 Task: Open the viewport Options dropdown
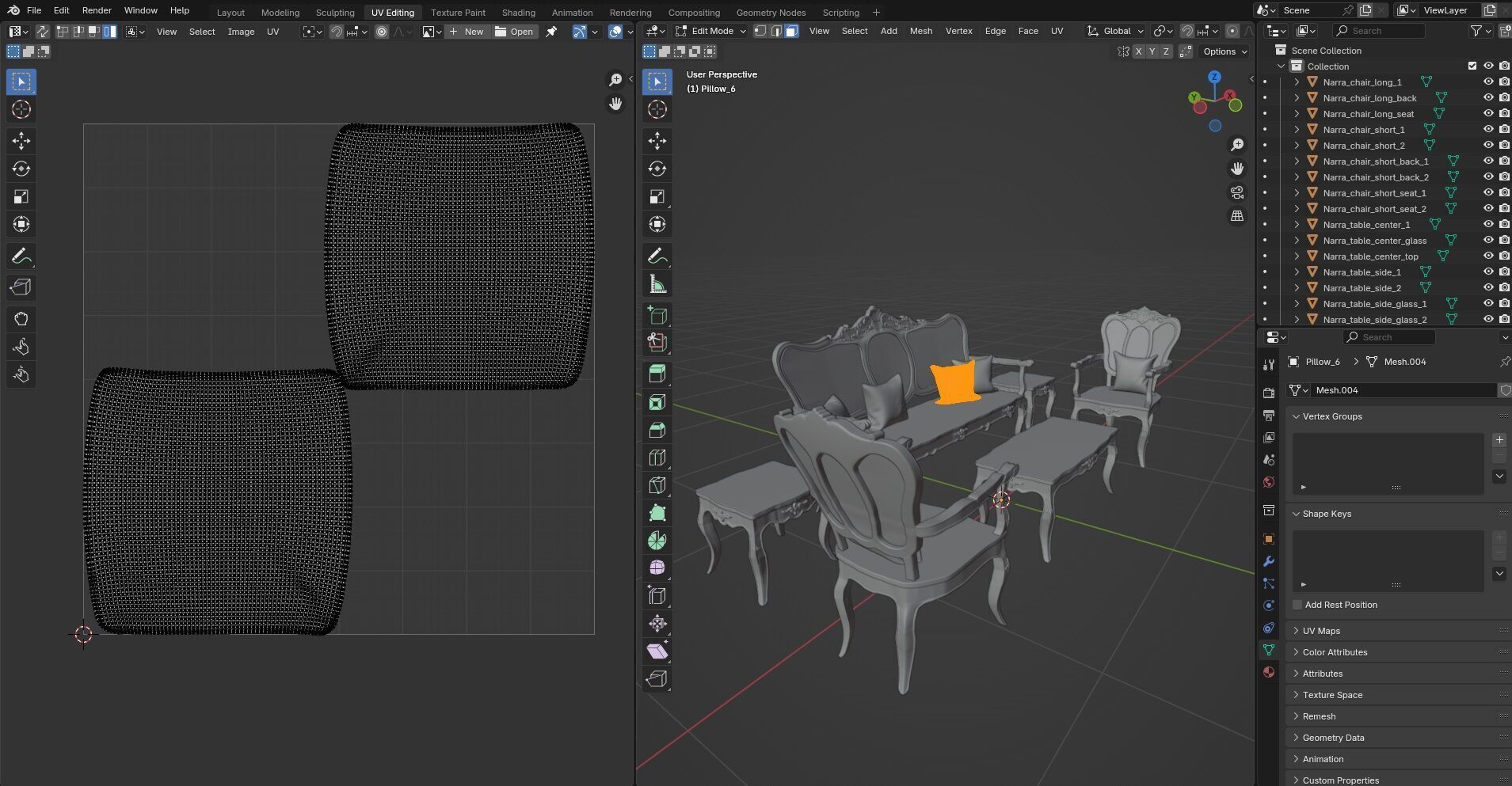tap(1224, 51)
